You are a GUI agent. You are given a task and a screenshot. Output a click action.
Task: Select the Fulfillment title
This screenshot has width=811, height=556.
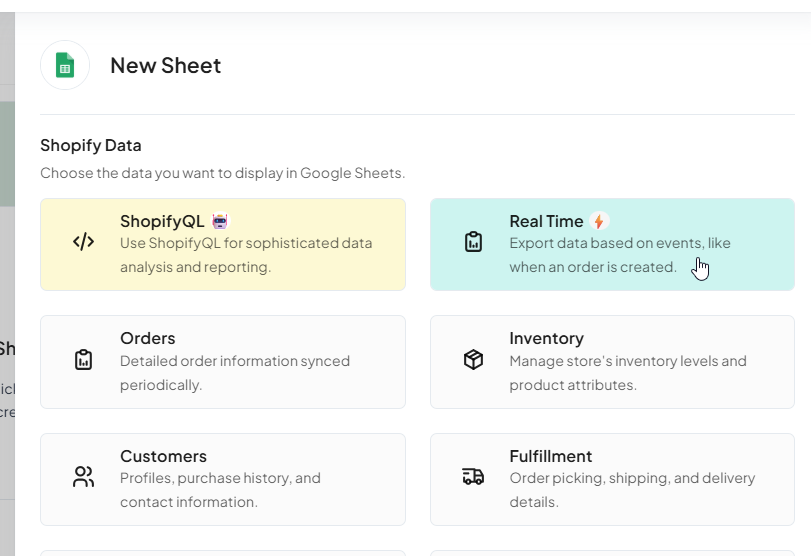[550, 456]
